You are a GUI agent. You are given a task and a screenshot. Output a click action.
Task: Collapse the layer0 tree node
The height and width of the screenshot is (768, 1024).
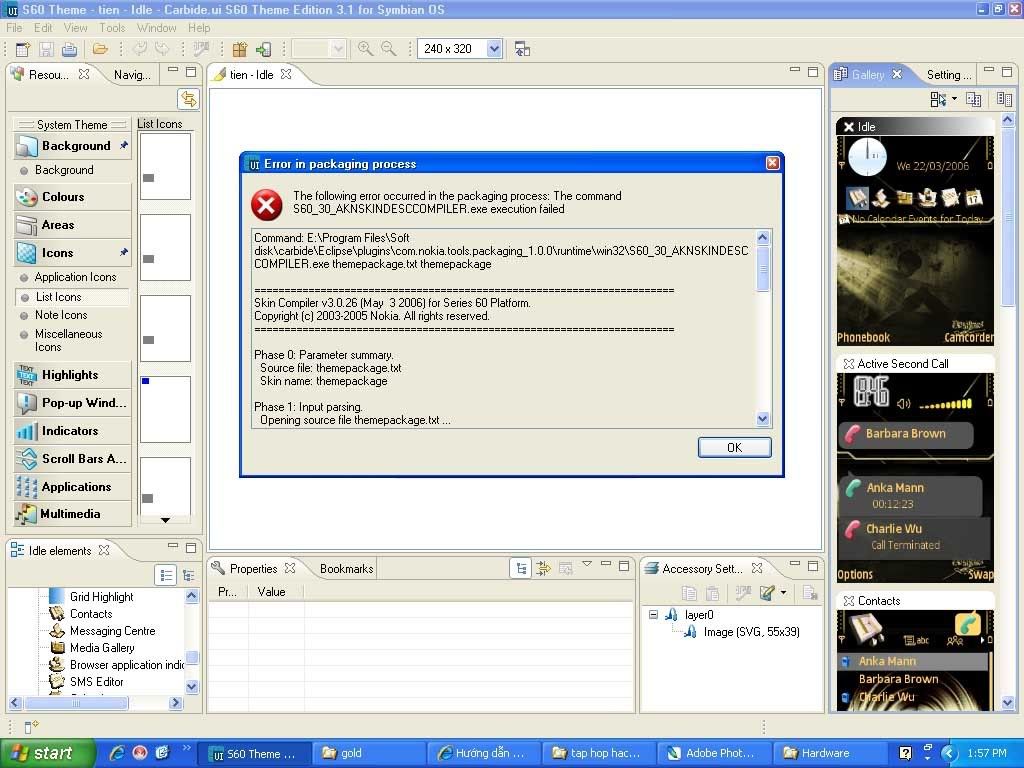click(653, 615)
